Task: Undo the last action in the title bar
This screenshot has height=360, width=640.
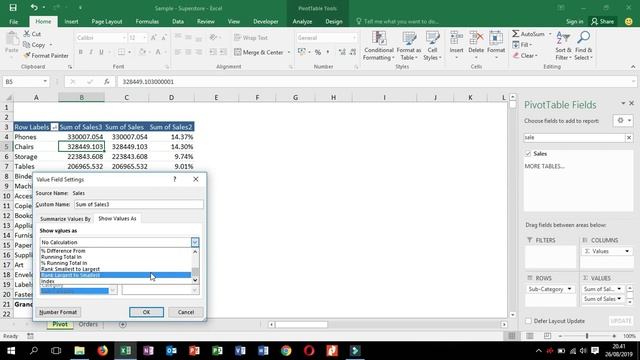Action: [34, 7]
